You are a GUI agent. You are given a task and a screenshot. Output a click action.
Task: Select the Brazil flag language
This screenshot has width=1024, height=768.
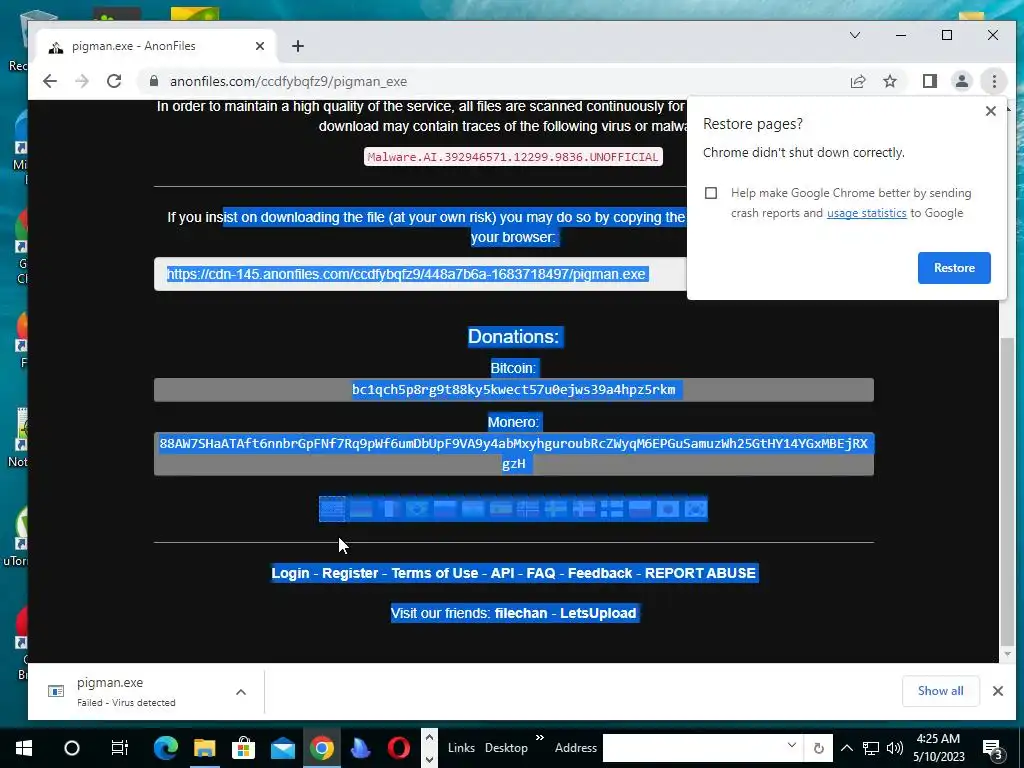[x=417, y=509]
